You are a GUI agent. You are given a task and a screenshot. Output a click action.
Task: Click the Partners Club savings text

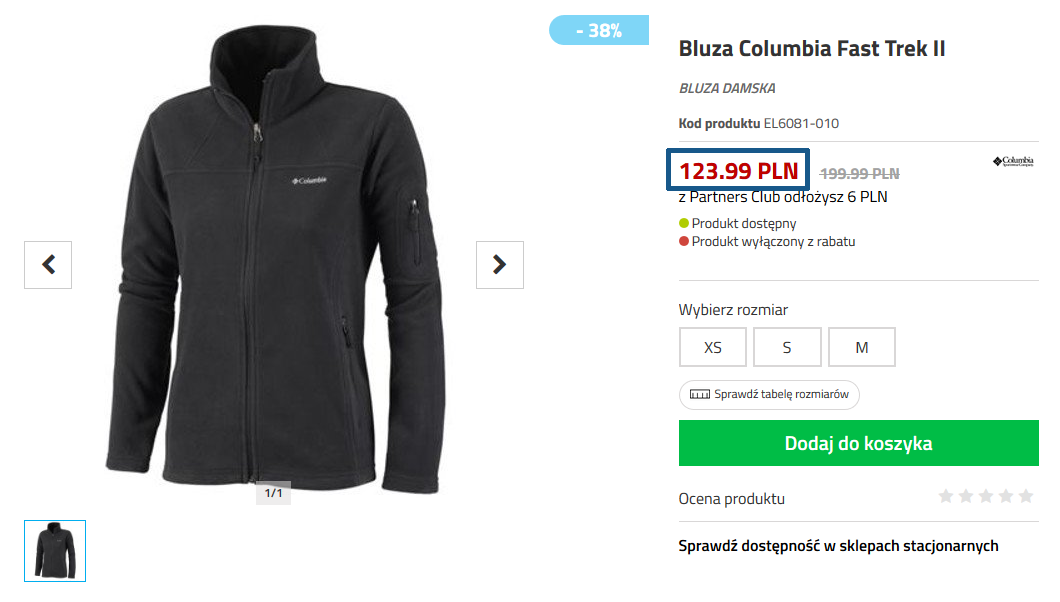783,197
